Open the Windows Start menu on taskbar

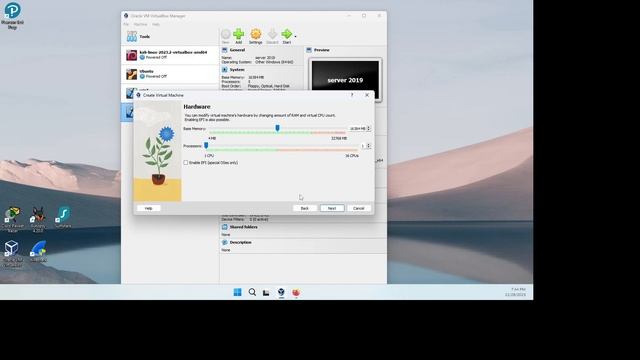[237, 292]
